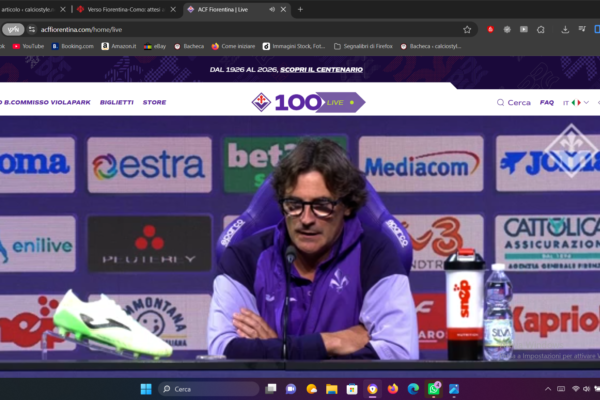Open the video player toolbar icon
The image size is (600, 400).
point(524,29)
